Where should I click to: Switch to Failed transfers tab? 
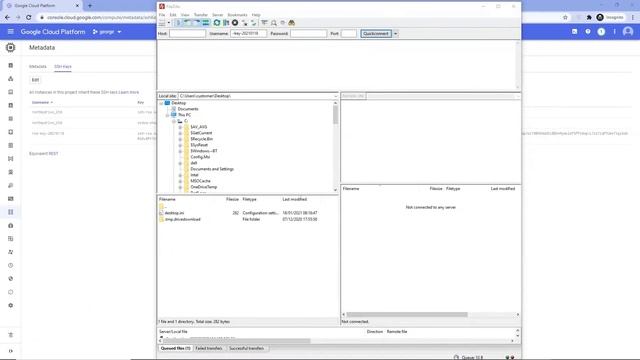pos(209,348)
